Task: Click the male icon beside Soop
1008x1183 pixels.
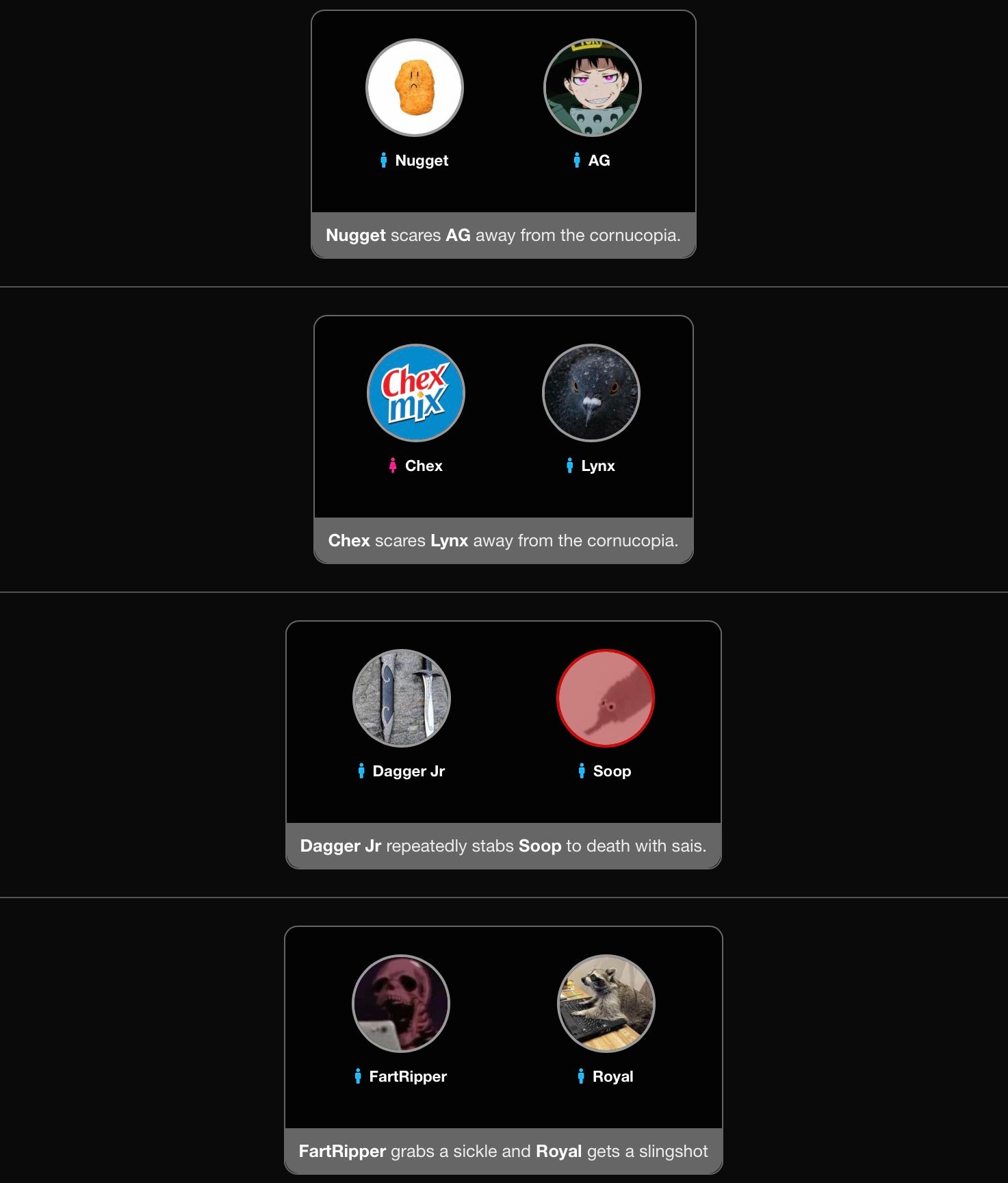Action: 582,771
